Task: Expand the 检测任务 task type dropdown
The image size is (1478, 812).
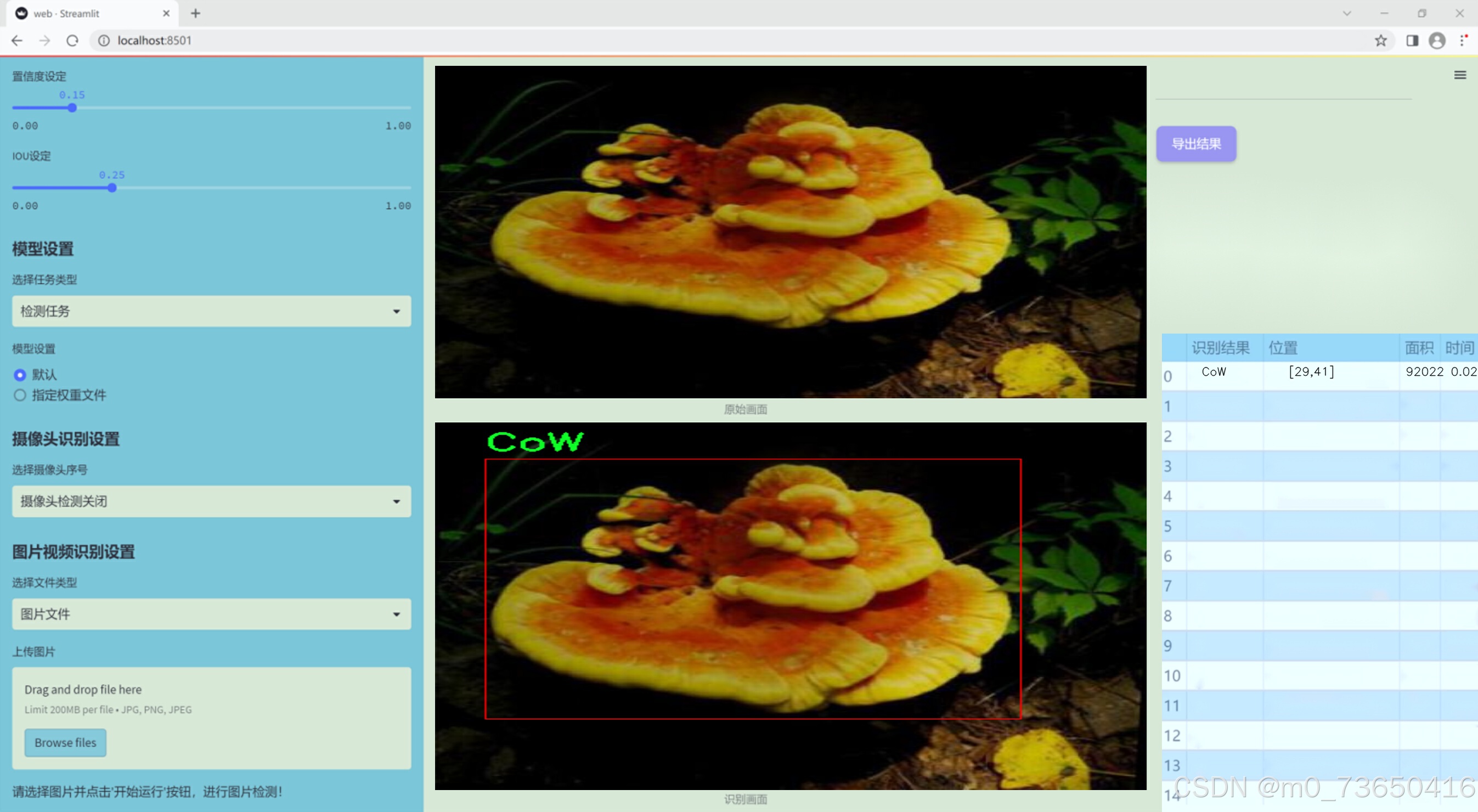Action: [x=211, y=311]
